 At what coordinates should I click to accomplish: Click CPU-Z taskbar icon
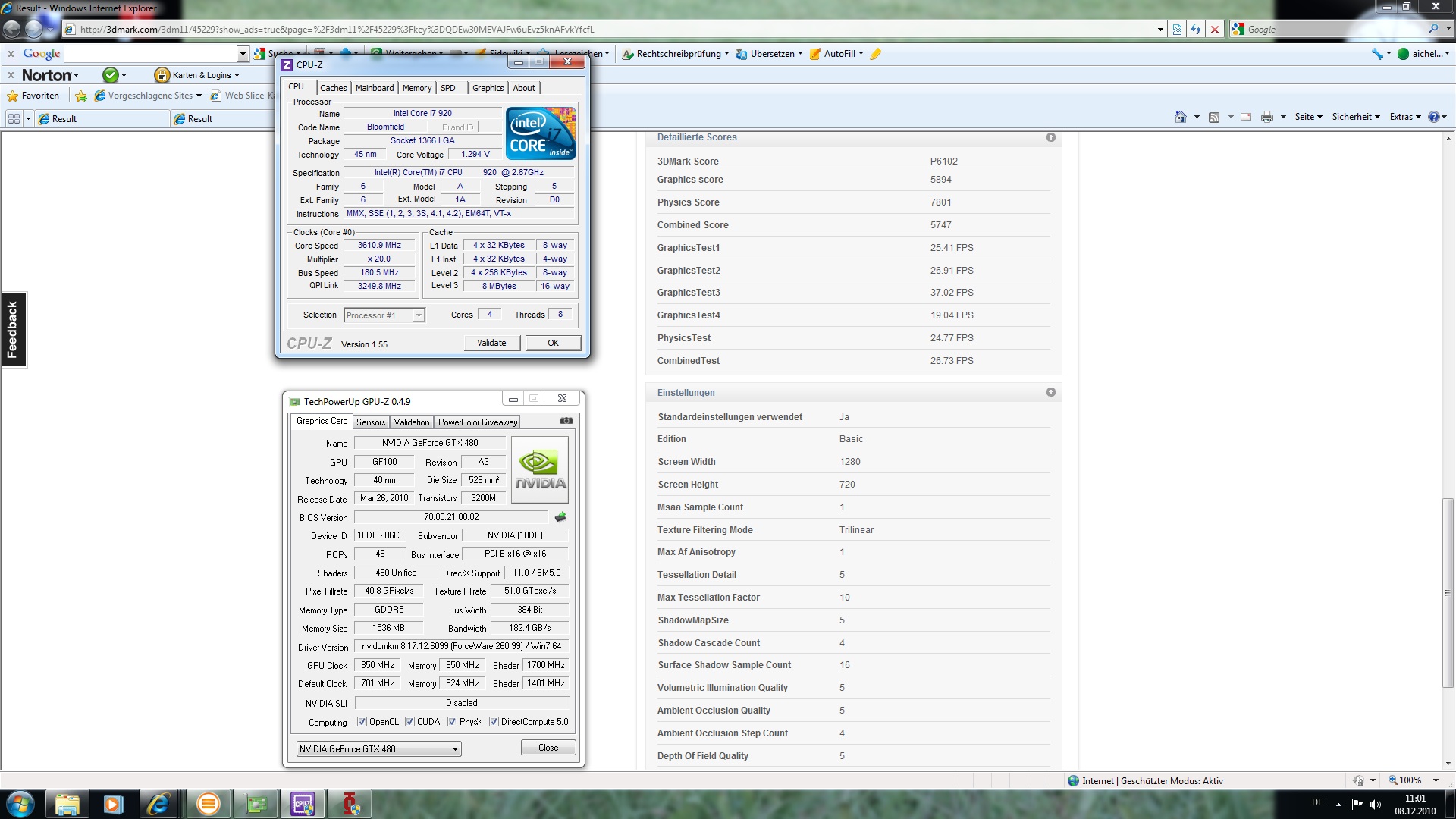pos(303,803)
